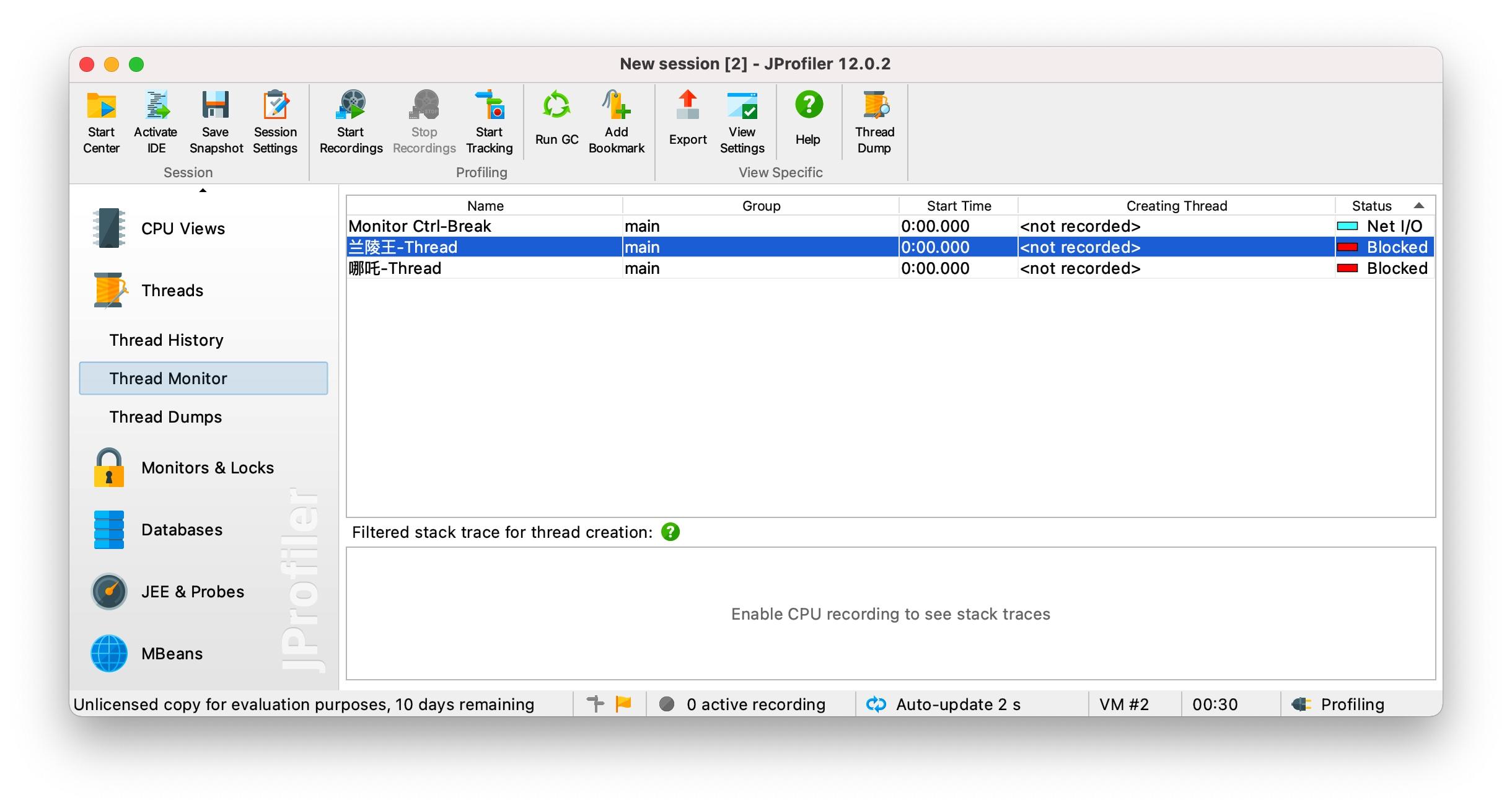Click the VM #2 status bar entry
The height and width of the screenshot is (808, 1512).
[1124, 704]
